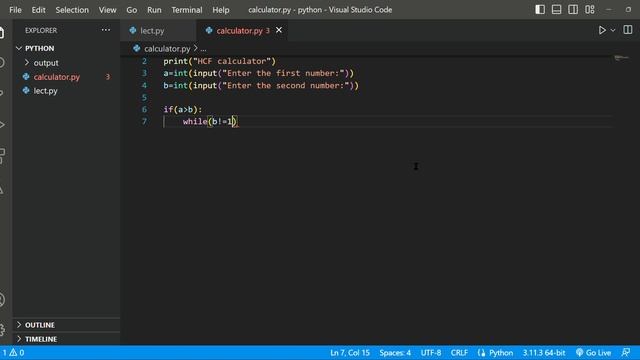640x360 pixels.
Task: Select interpreter 3.11.3 64-bit
Action: tap(544, 353)
